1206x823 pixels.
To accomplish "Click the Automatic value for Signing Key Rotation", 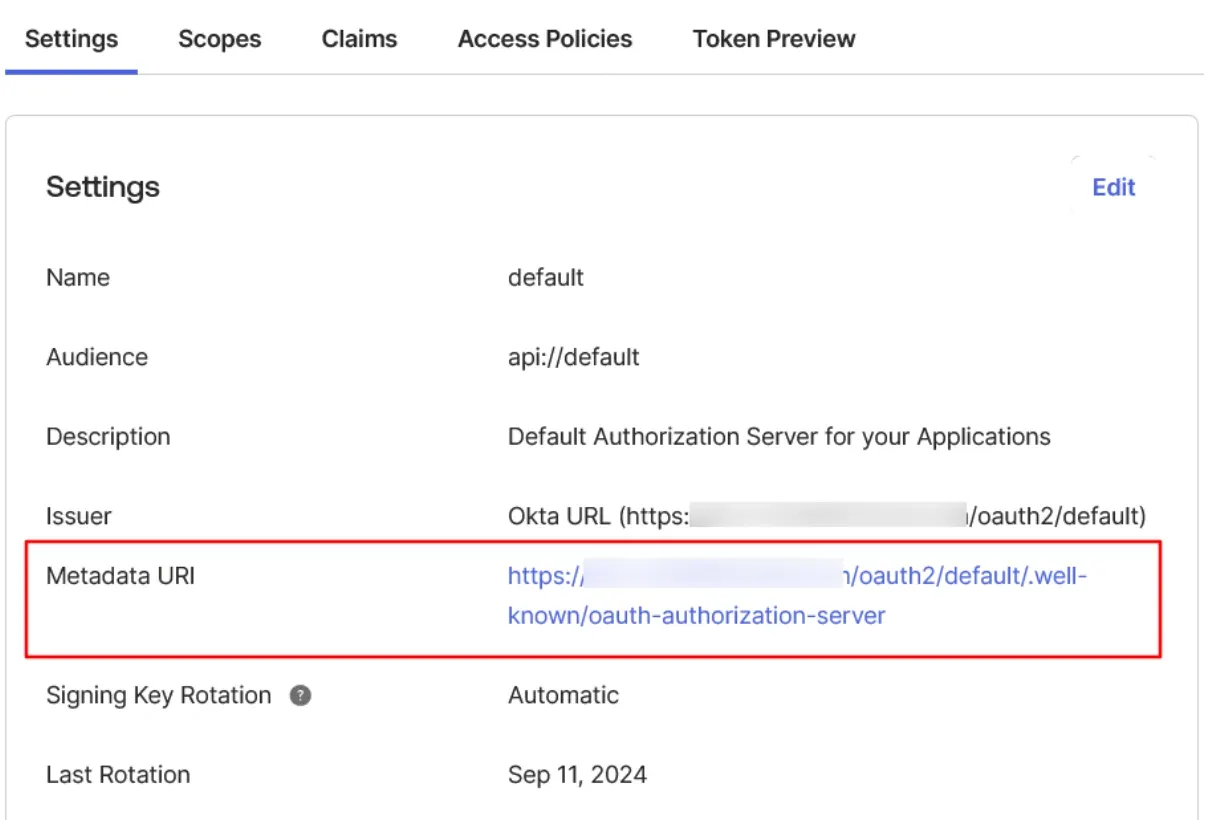I will point(563,696).
